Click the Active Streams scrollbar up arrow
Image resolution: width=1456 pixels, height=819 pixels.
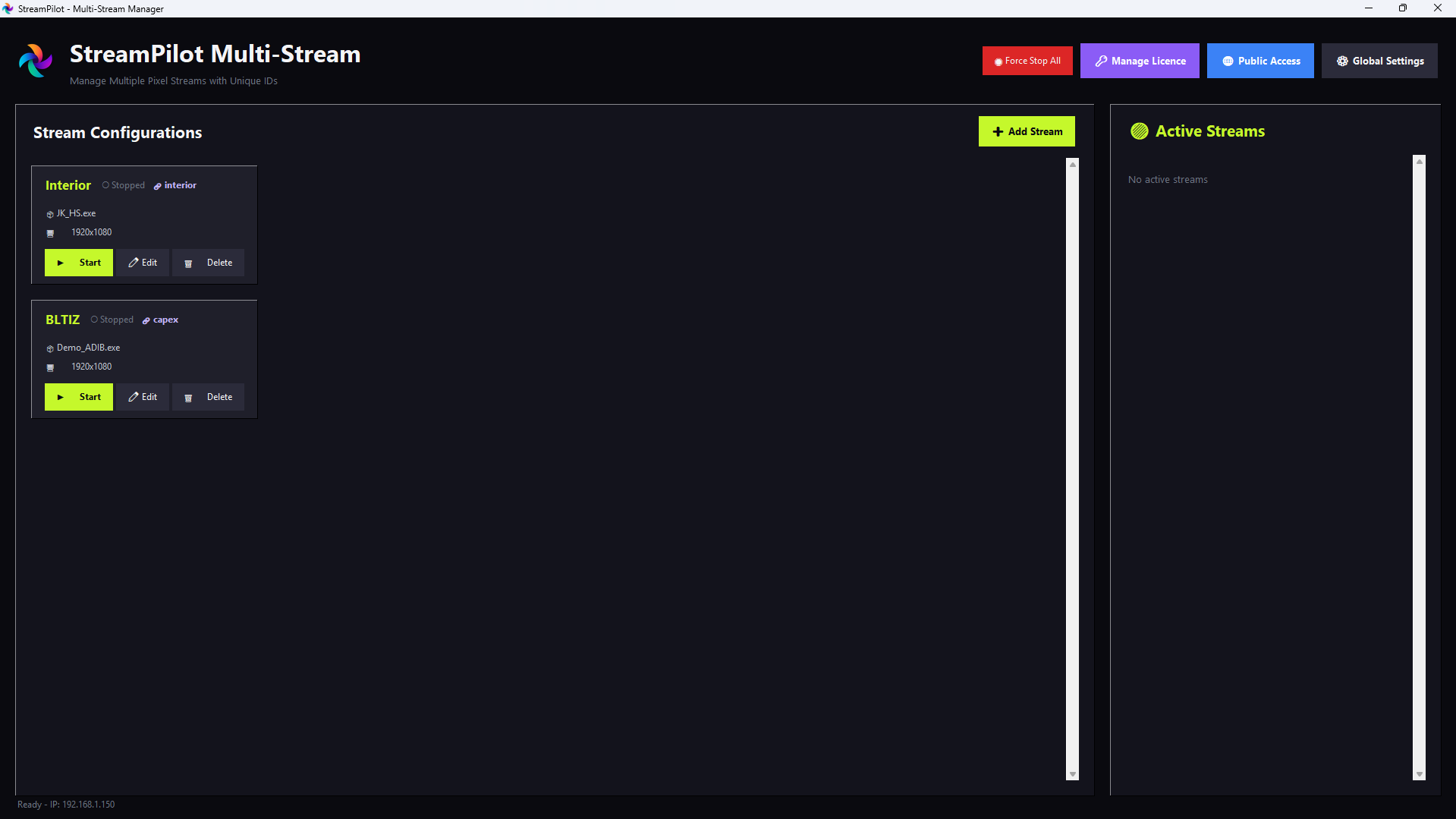[x=1419, y=161]
